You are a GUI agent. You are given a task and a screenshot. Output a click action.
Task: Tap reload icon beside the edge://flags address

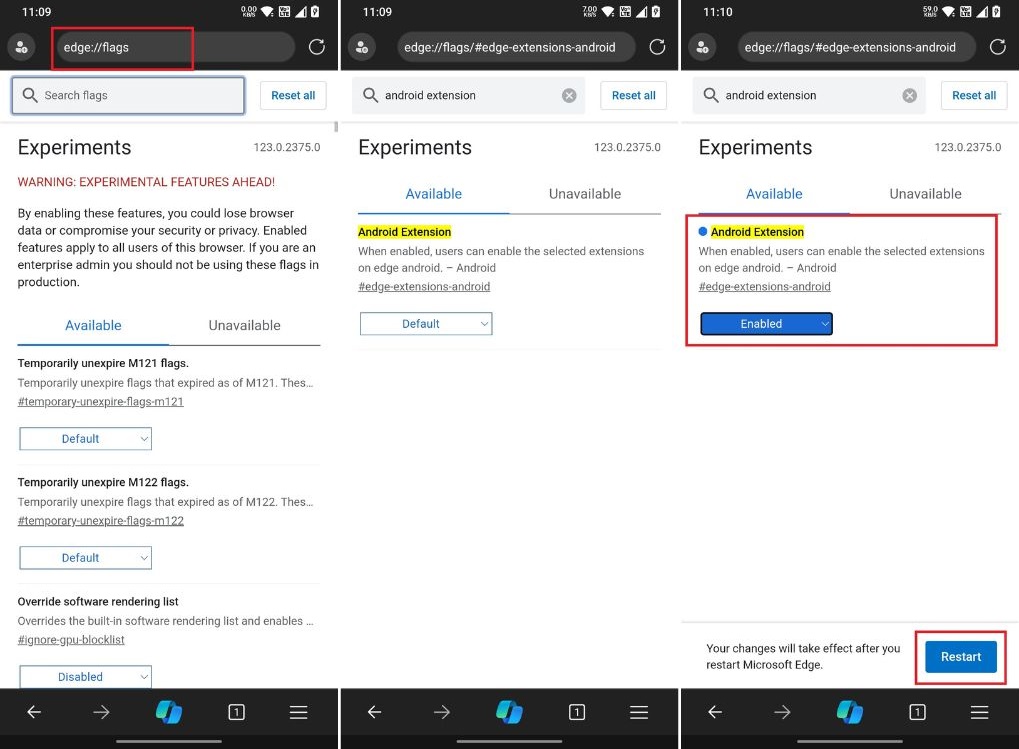click(317, 47)
